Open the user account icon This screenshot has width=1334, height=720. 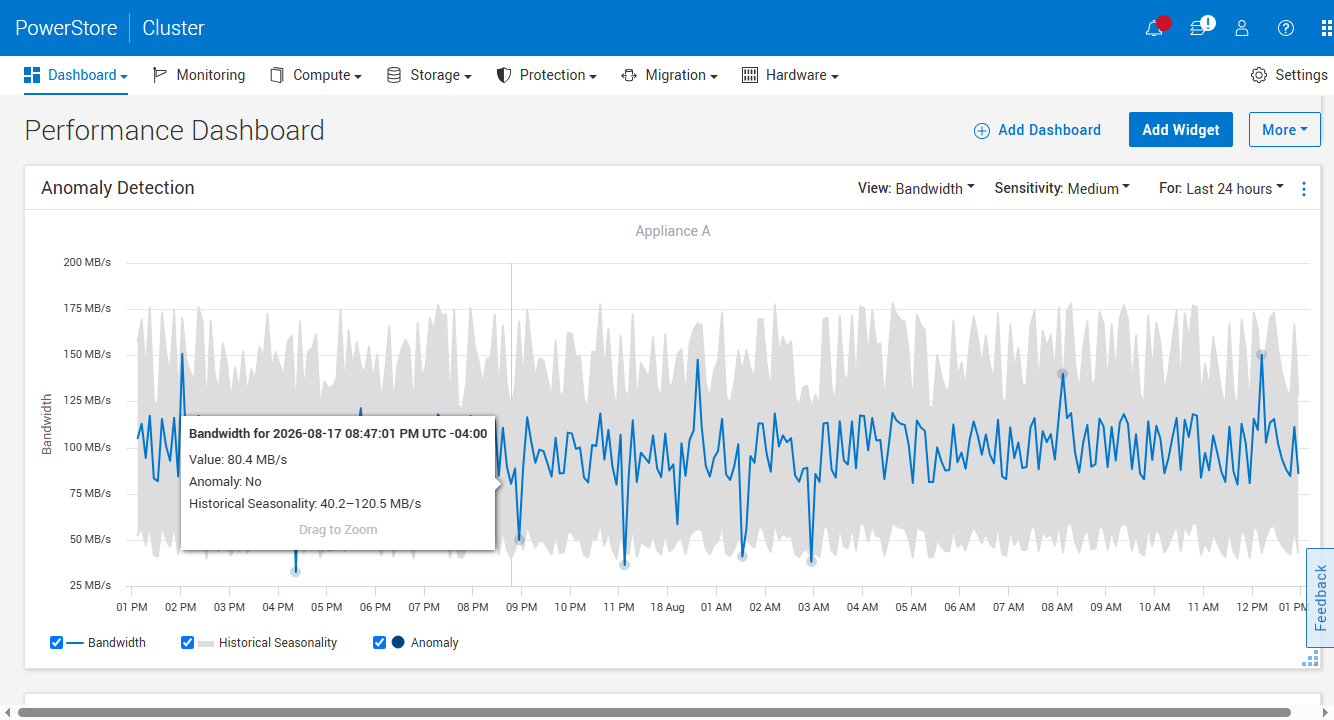(x=1242, y=28)
